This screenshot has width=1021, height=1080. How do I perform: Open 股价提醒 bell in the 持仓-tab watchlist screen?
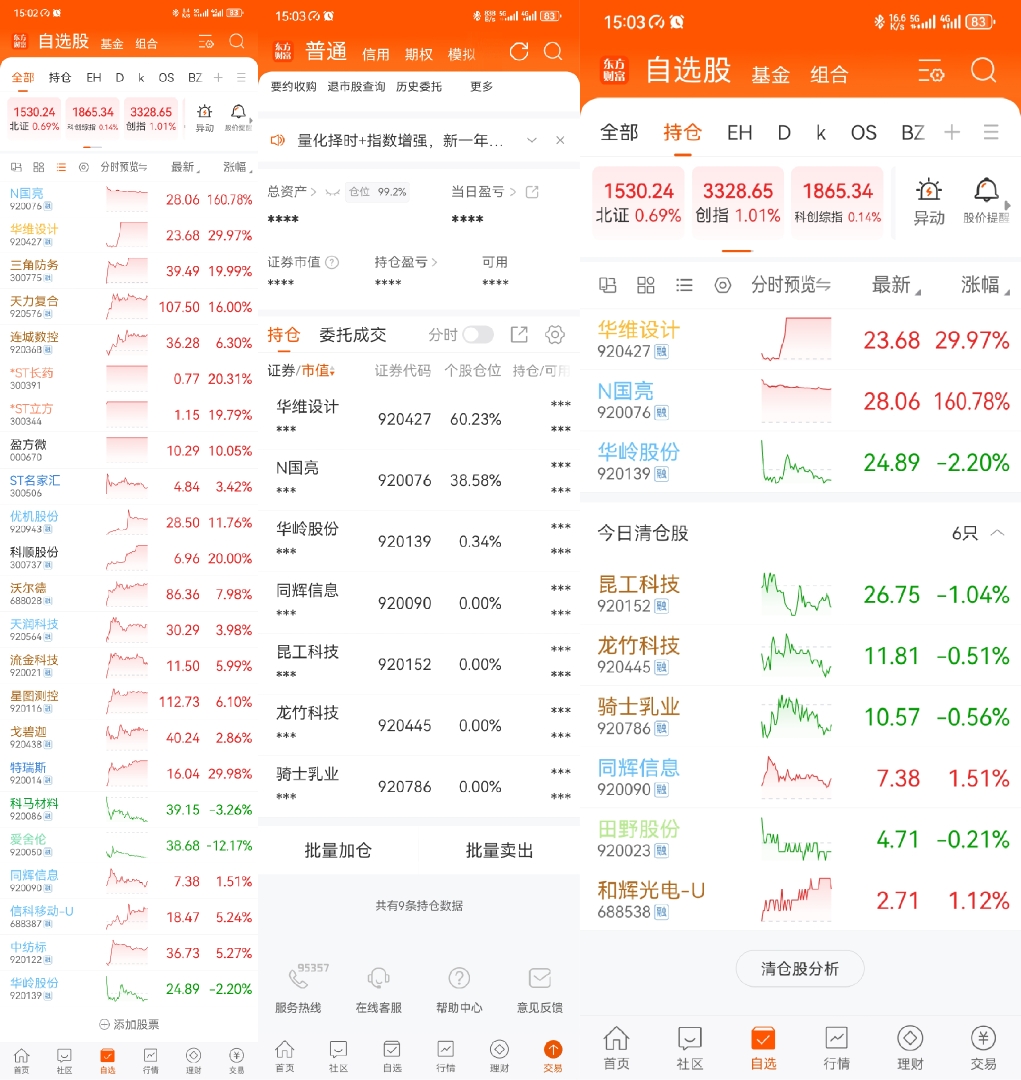[x=986, y=201]
